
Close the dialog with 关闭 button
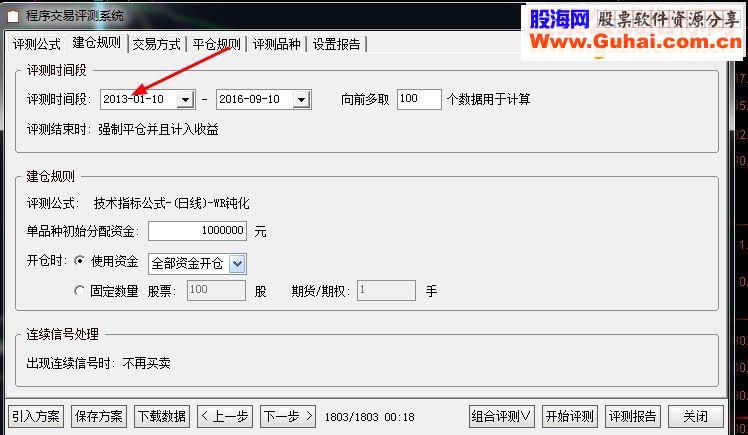pyautogui.click(x=696, y=416)
